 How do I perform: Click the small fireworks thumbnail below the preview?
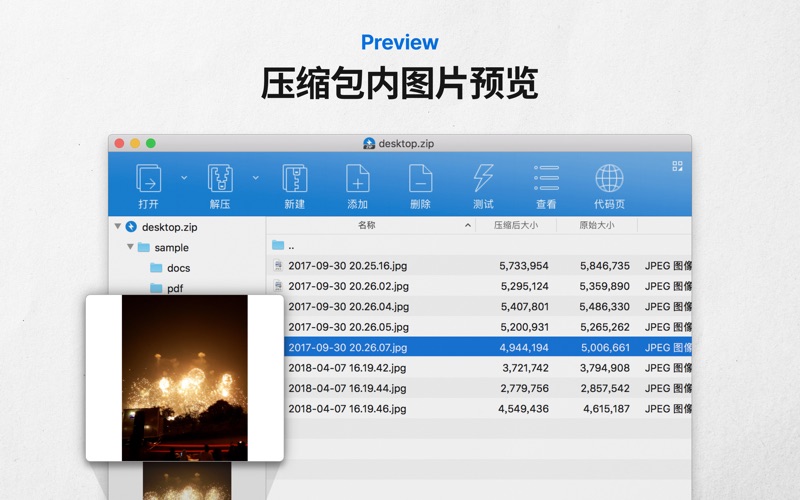(x=187, y=481)
